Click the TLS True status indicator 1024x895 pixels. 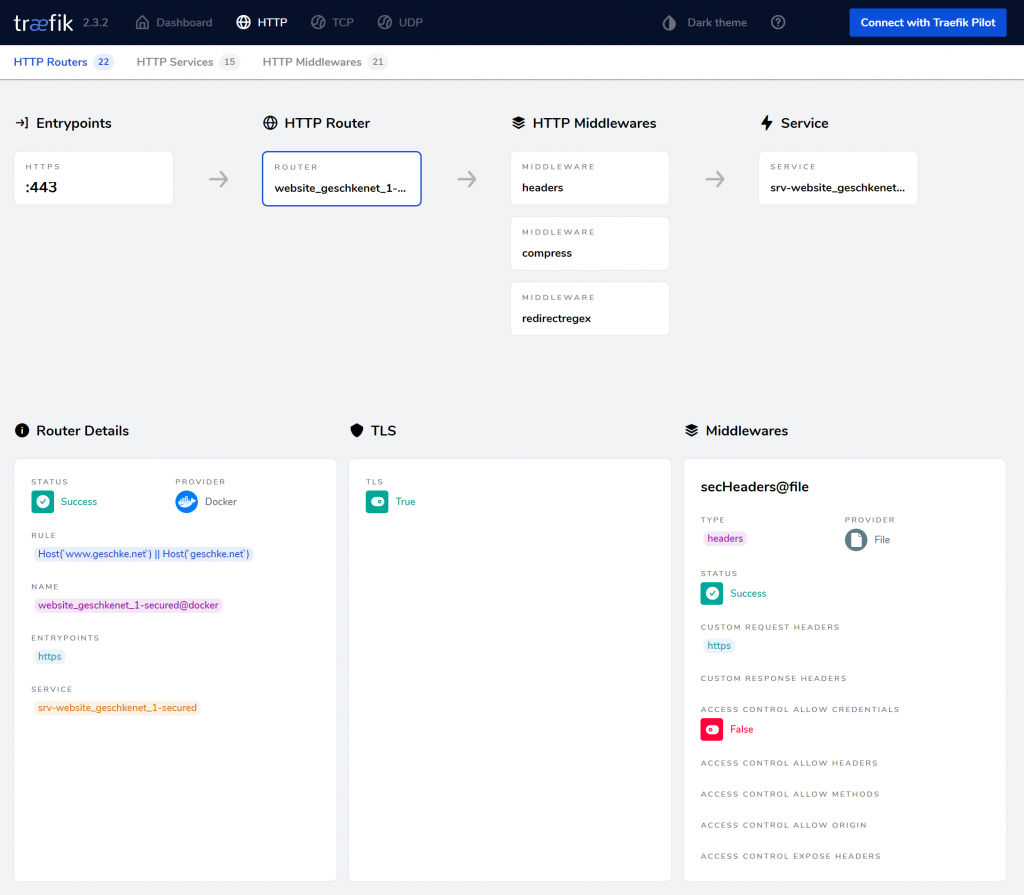379,501
